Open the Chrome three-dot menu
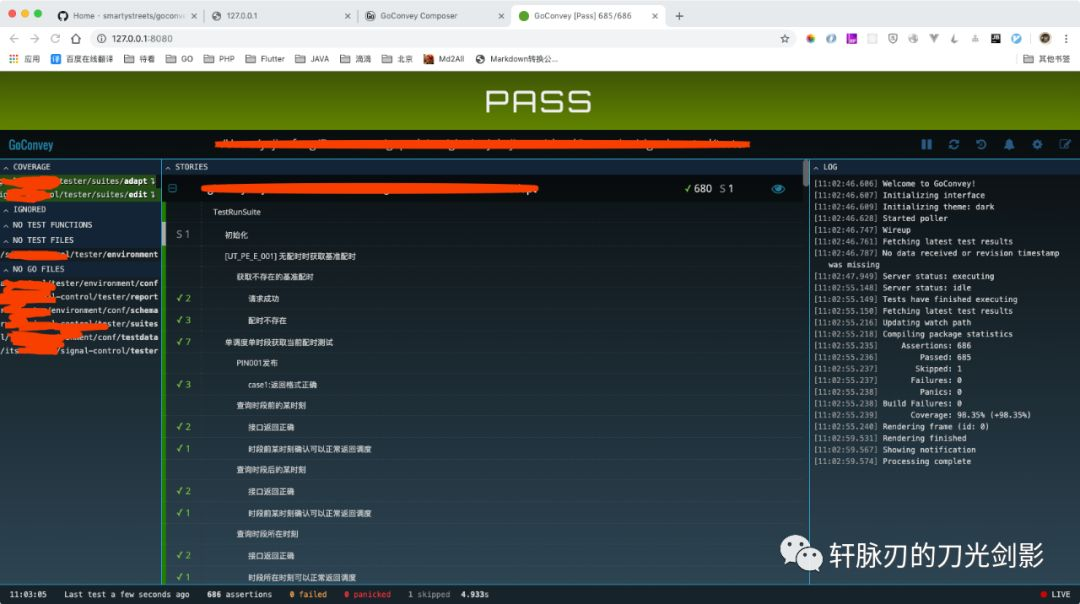The image size is (1080, 604). (x=1066, y=39)
